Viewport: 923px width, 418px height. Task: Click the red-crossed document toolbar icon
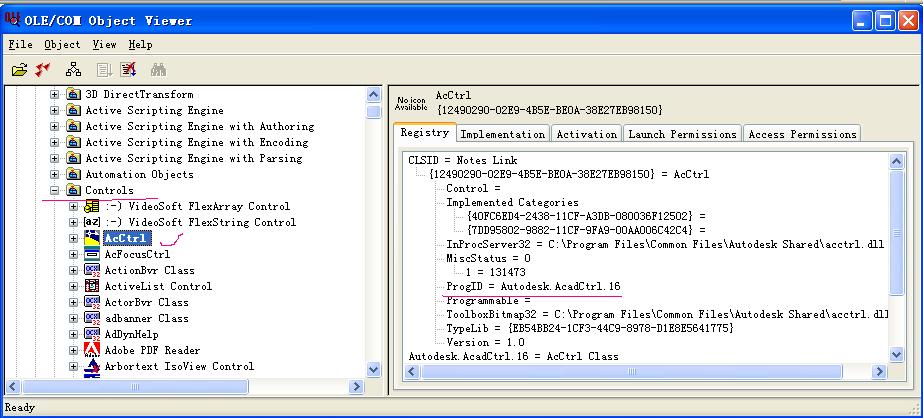tap(128, 70)
